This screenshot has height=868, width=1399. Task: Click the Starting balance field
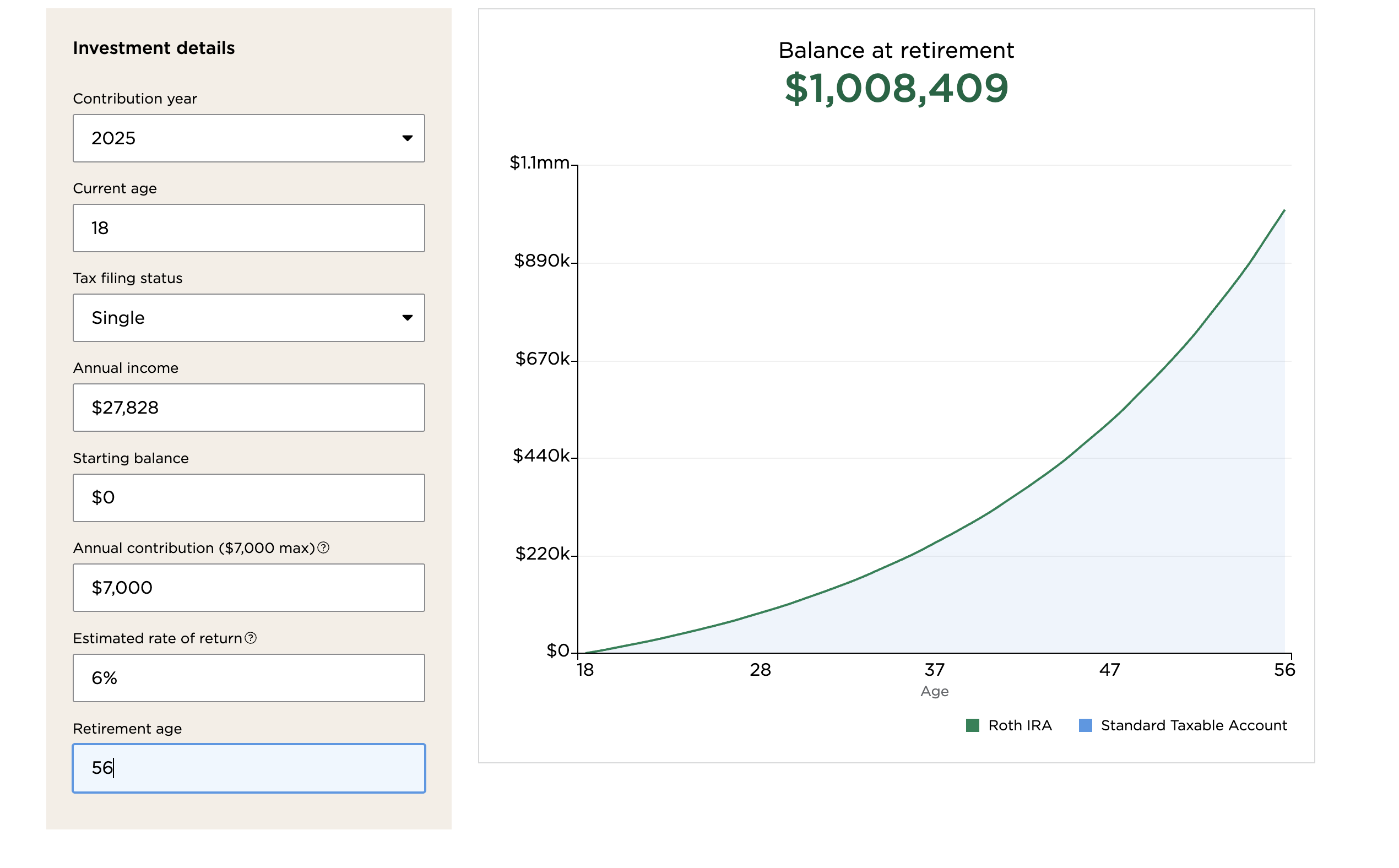coord(248,497)
